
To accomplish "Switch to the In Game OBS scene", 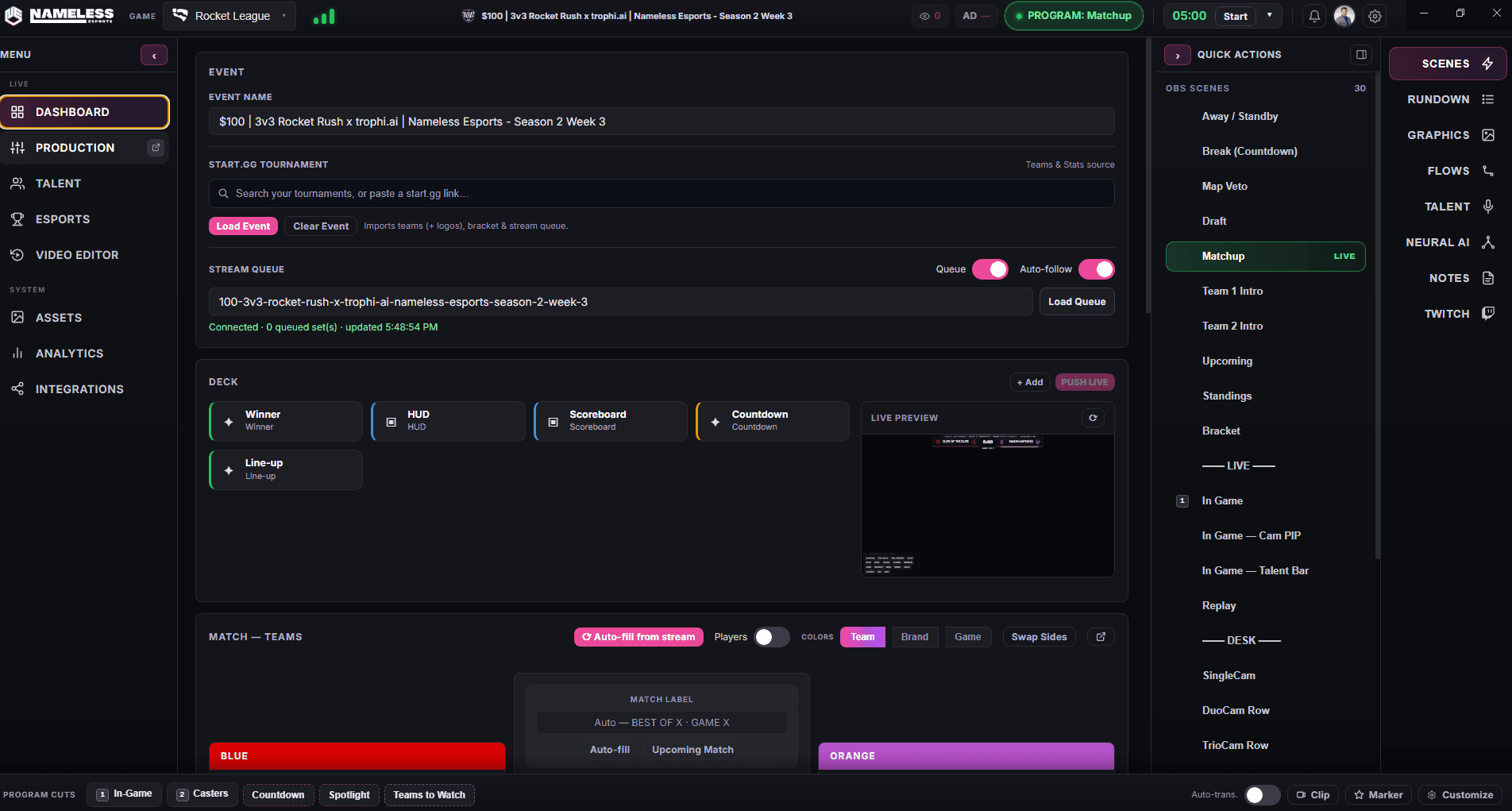I will 1266,500.
